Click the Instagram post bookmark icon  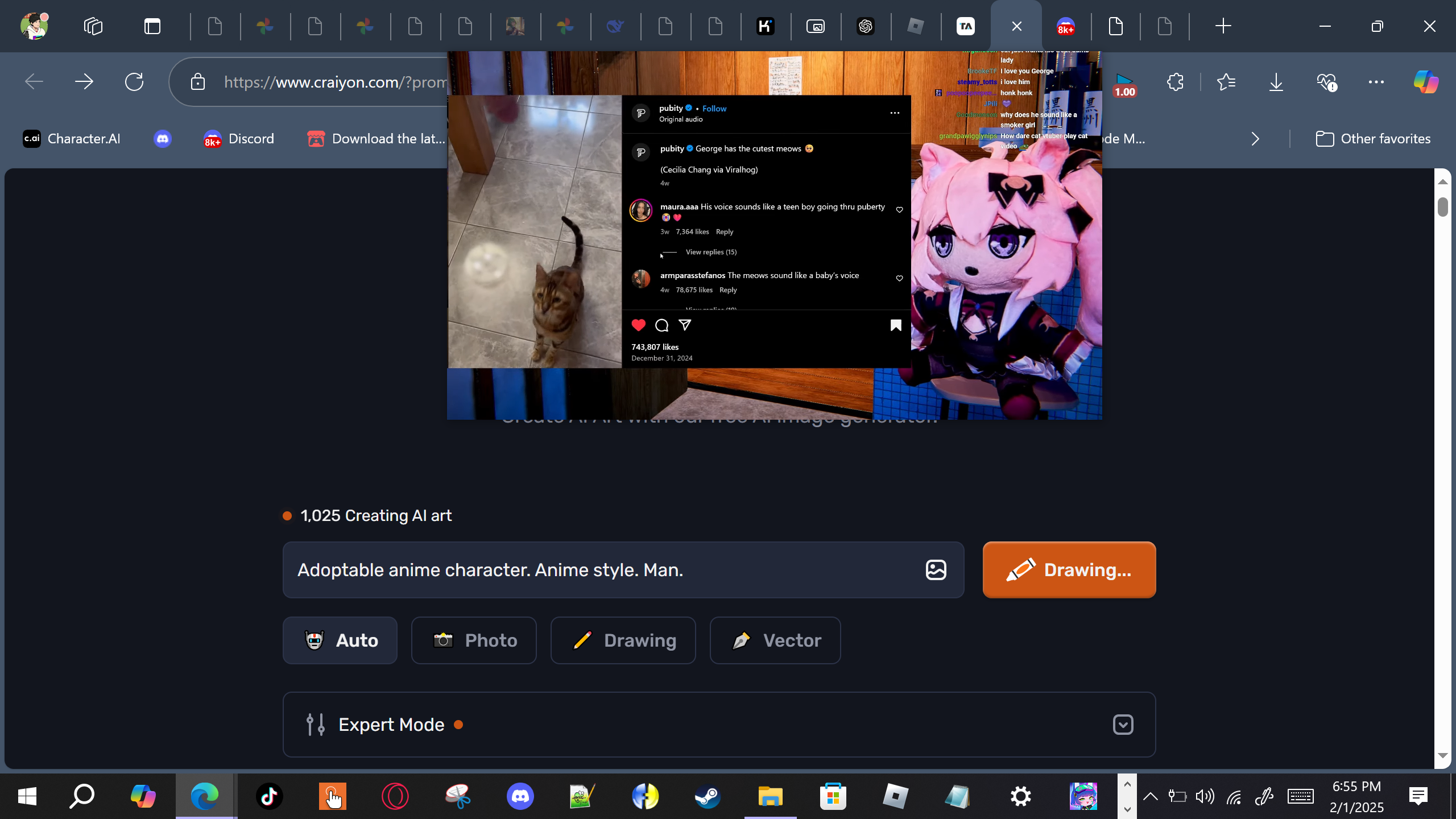(x=896, y=325)
